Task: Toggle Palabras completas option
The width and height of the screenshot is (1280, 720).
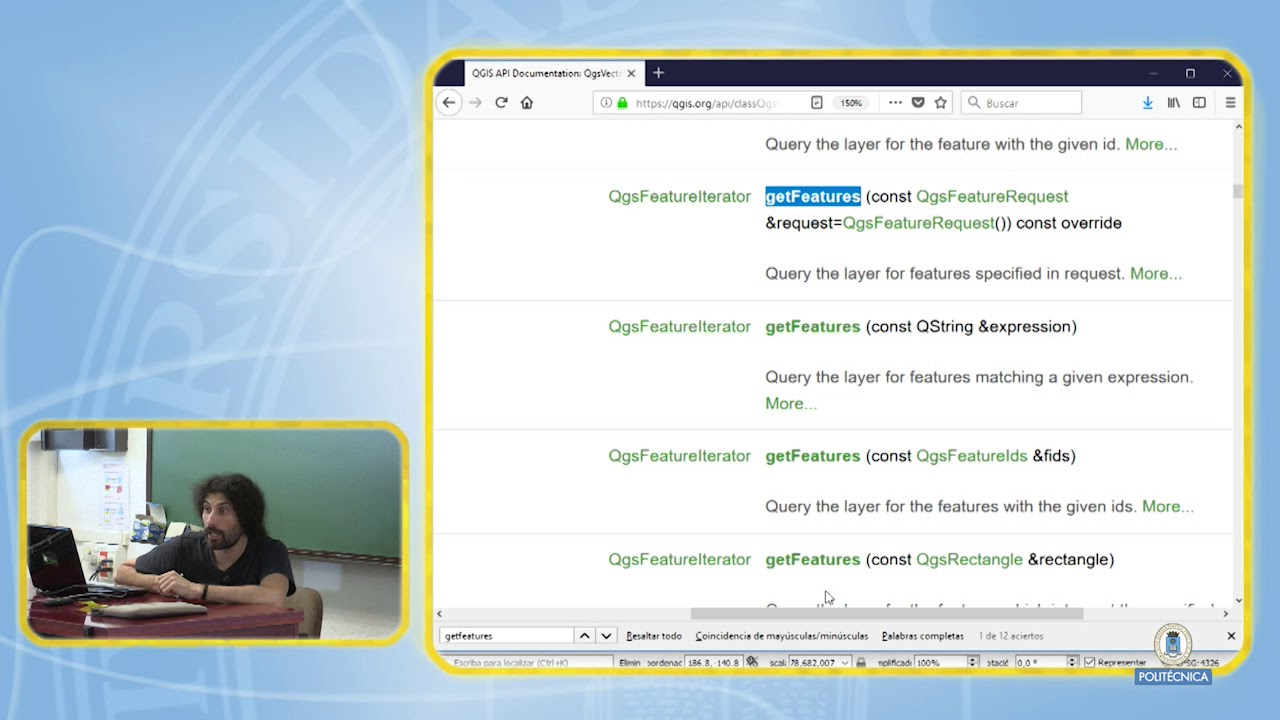Action: tap(923, 636)
